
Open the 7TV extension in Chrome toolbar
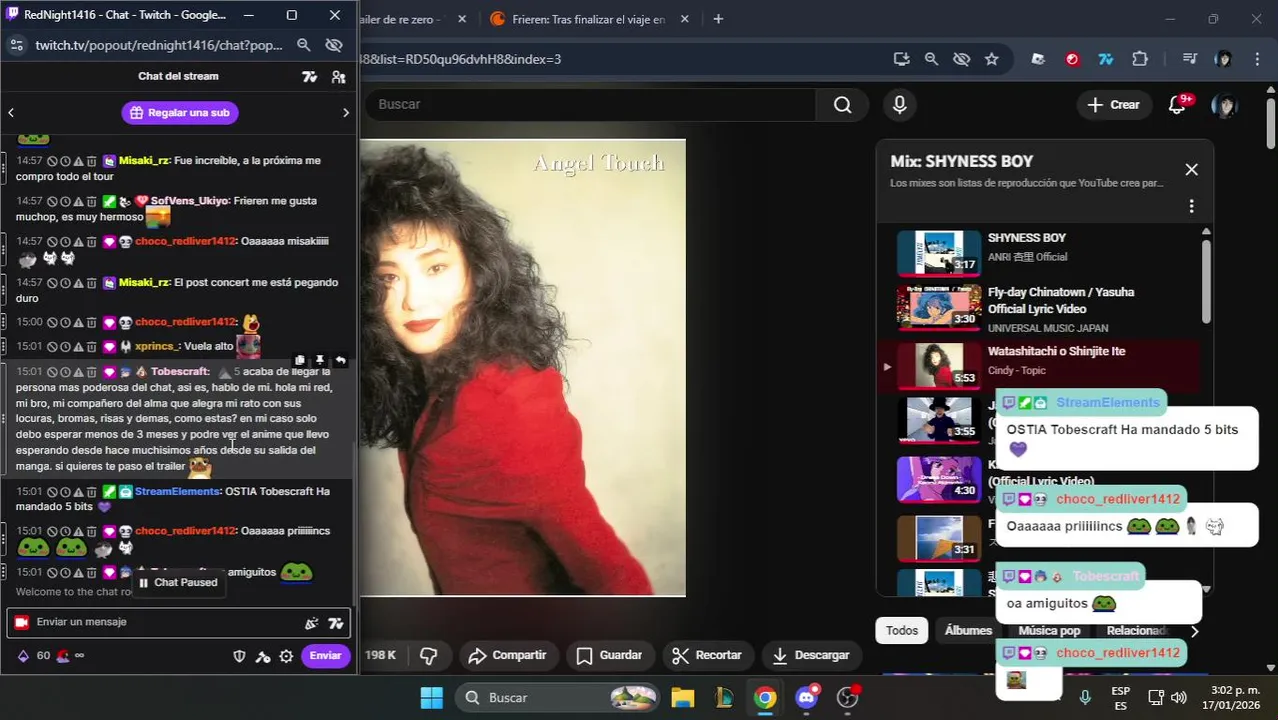1105,59
